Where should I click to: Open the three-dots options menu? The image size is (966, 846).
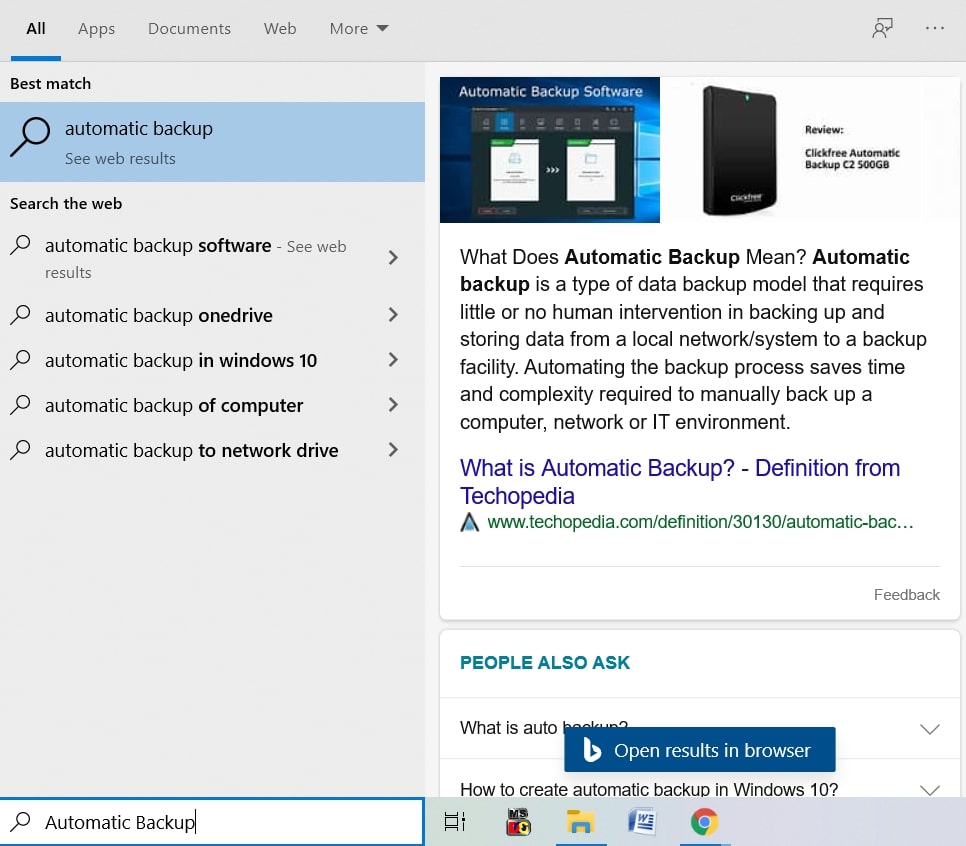pos(934,28)
